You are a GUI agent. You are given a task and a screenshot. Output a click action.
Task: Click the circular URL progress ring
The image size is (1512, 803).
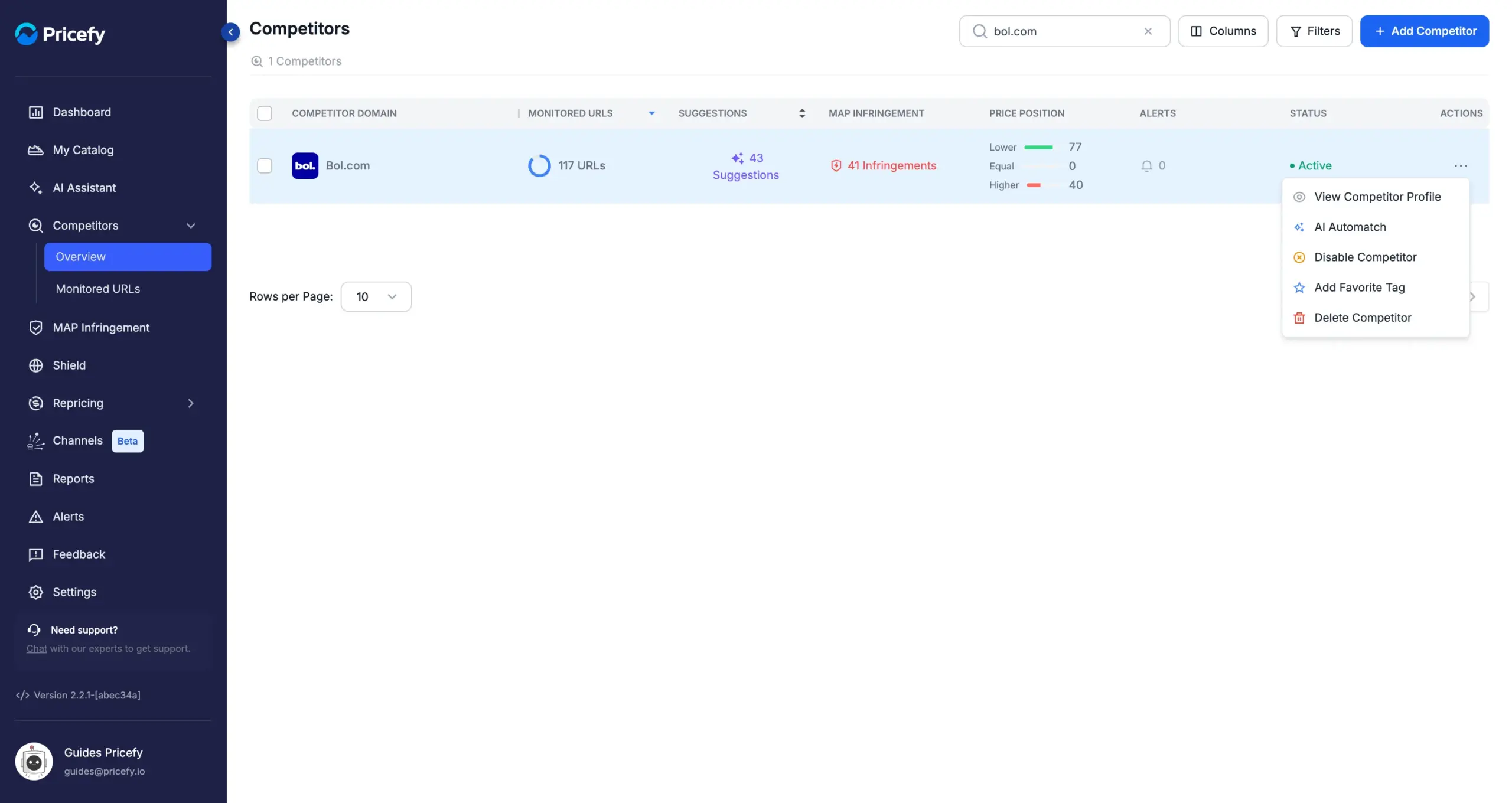[x=539, y=166]
